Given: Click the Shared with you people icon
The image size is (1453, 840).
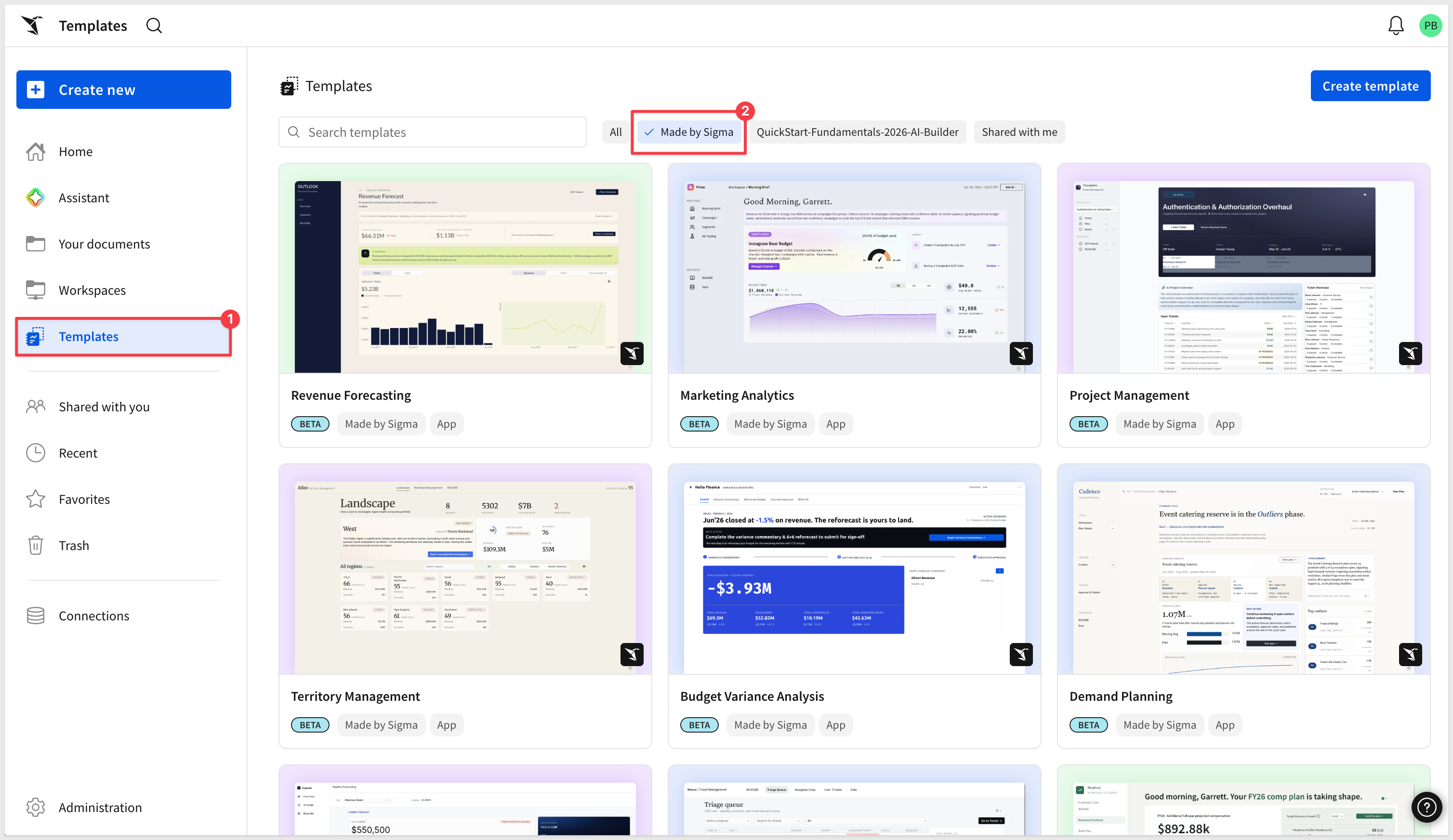Looking at the screenshot, I should pos(35,407).
